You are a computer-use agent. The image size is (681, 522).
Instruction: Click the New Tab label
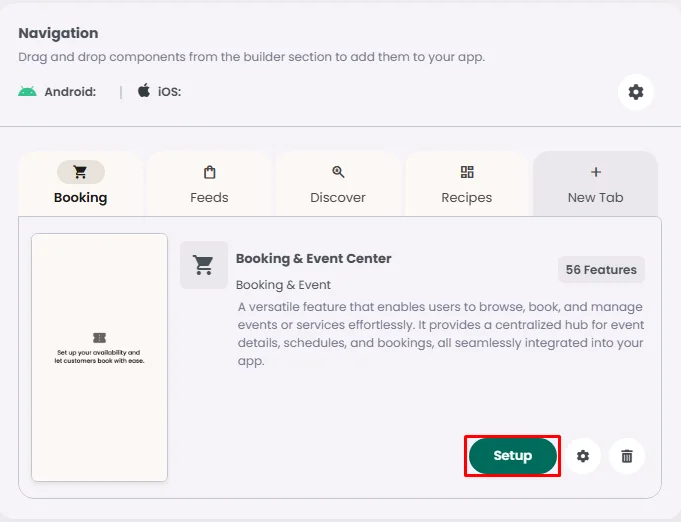(x=596, y=197)
